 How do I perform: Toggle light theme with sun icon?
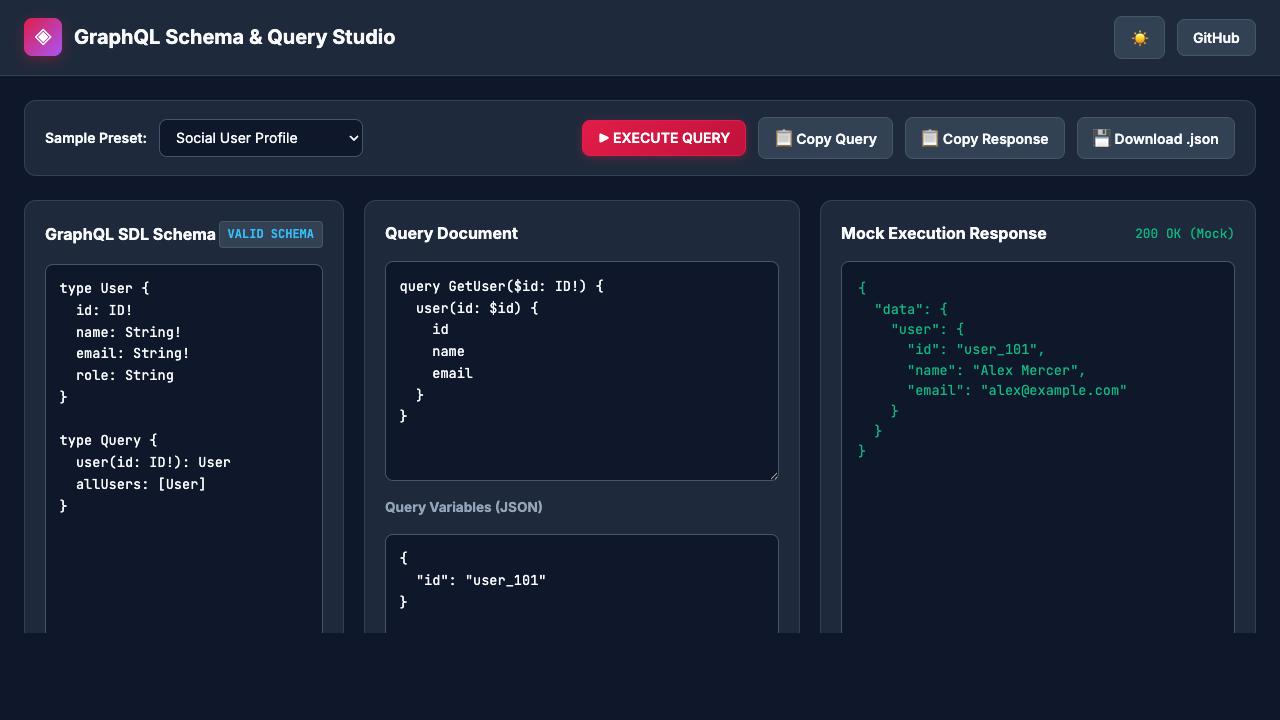1139,38
